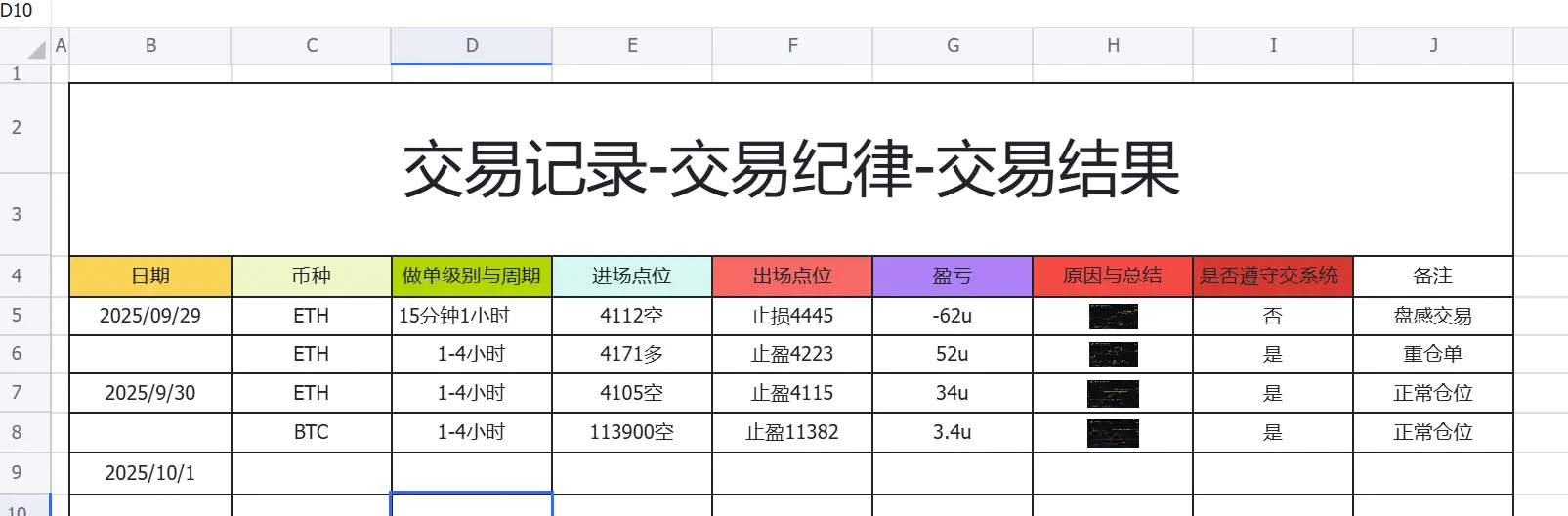Viewport: 1568px width, 516px height.
Task: Click the date cell 2025/09/29
Action: point(150,316)
